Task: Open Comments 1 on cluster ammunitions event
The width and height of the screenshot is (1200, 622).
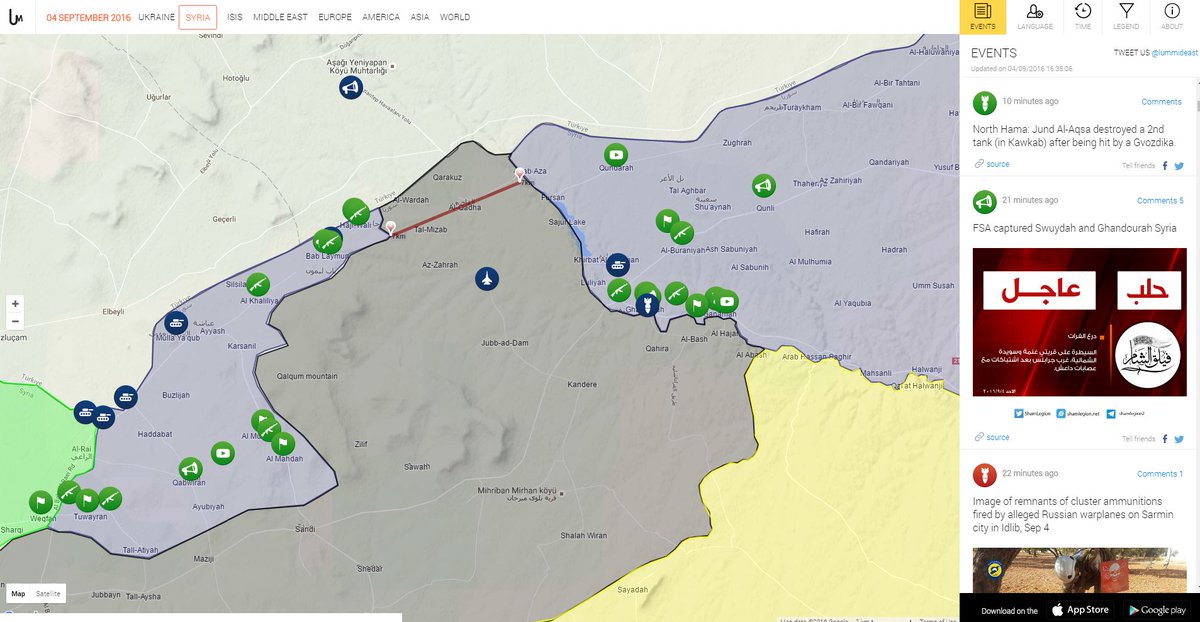Action: [x=1159, y=474]
